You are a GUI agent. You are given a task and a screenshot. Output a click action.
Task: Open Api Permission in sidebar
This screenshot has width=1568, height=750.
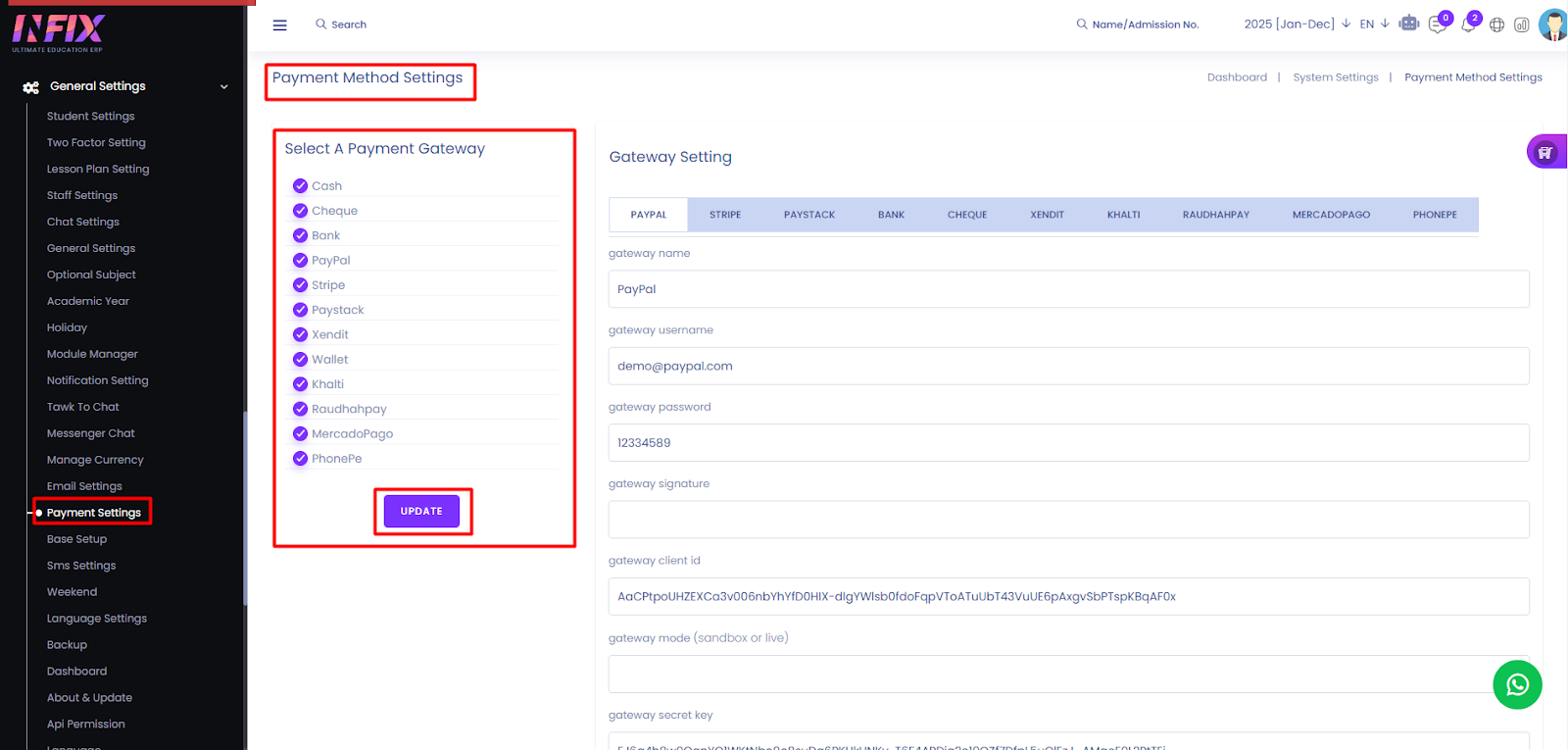click(x=86, y=725)
